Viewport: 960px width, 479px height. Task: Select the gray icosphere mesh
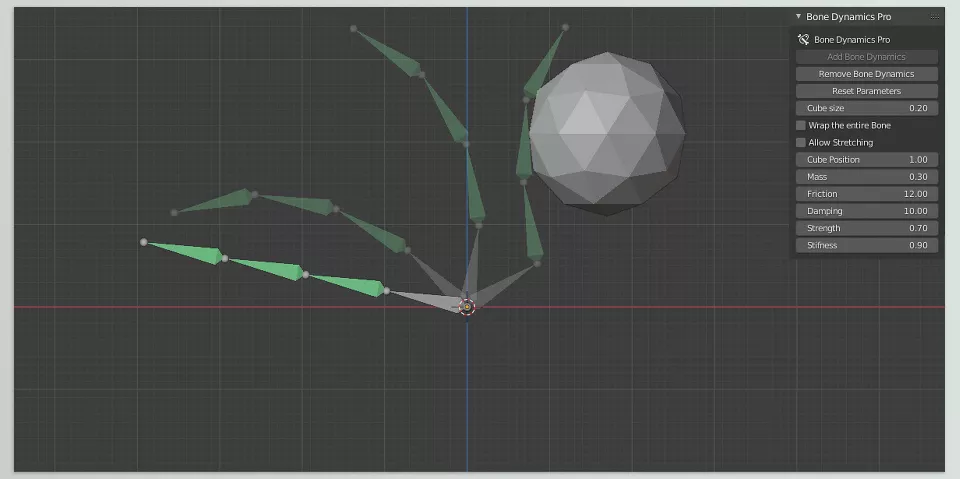point(607,134)
